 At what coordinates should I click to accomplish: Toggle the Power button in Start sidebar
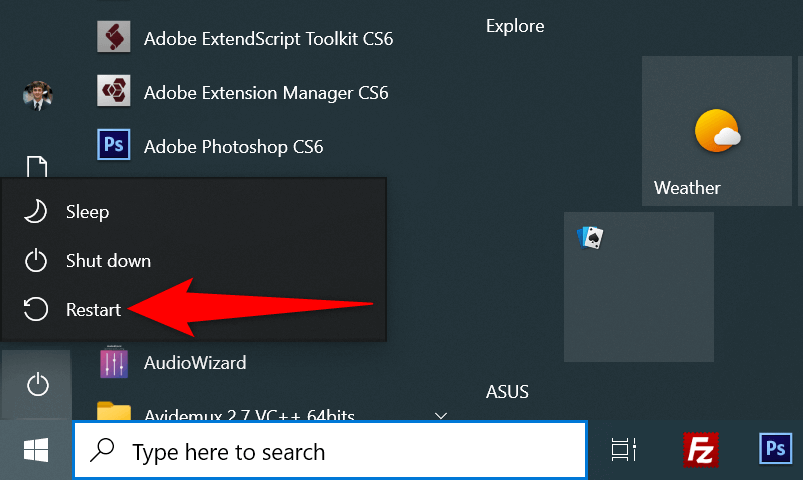click(37, 383)
